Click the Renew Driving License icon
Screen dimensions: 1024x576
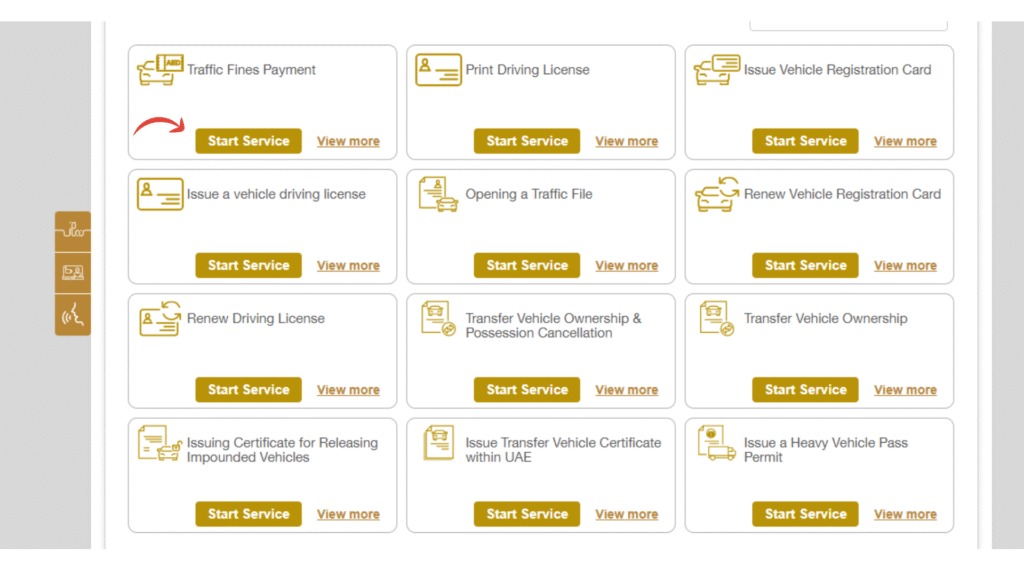coord(160,318)
